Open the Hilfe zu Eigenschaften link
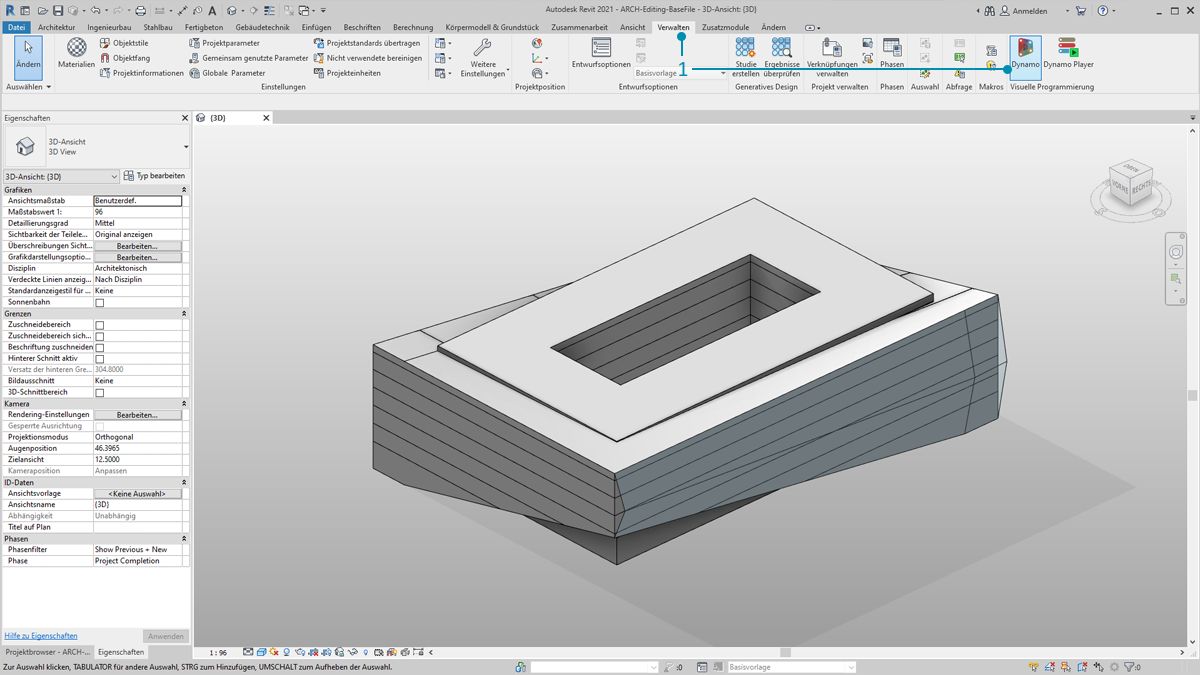This screenshot has height=675, width=1200. (41, 636)
